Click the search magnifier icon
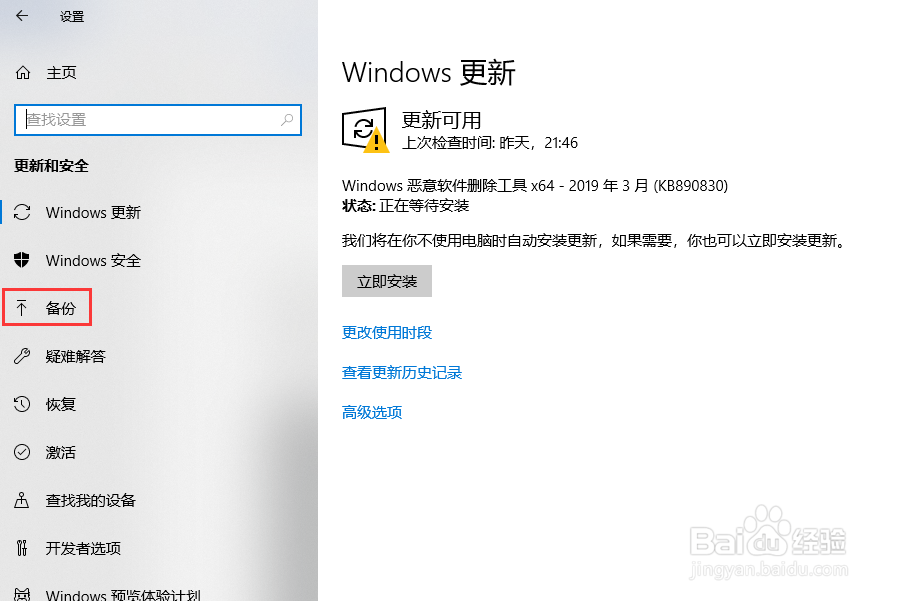899x601 pixels. click(x=287, y=120)
